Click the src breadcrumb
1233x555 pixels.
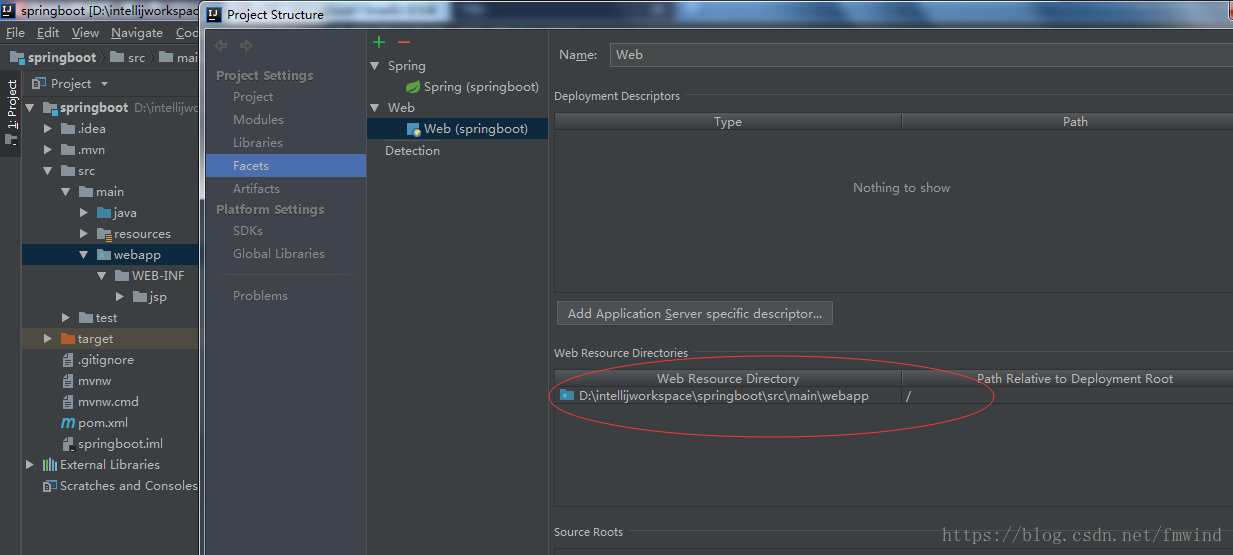127,58
